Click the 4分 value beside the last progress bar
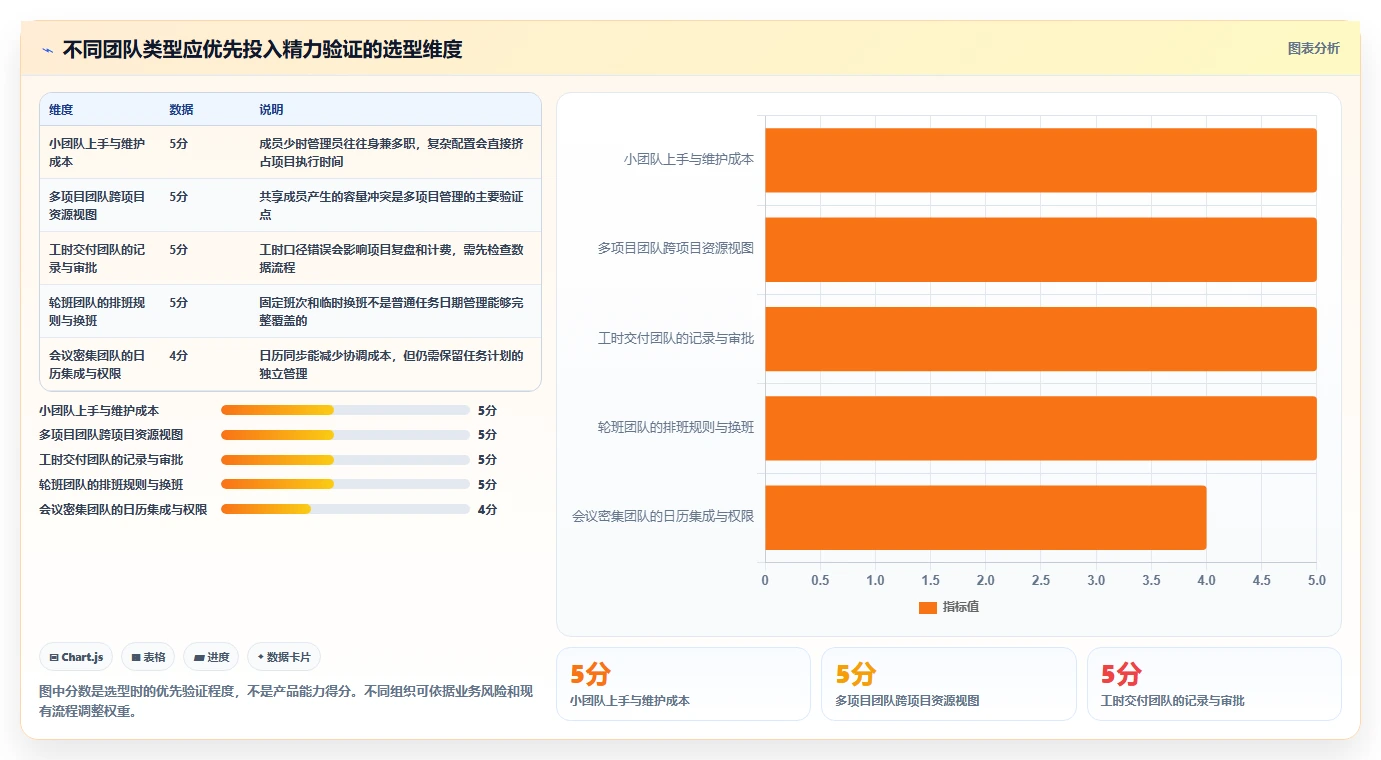The image size is (1381, 760). (487, 509)
